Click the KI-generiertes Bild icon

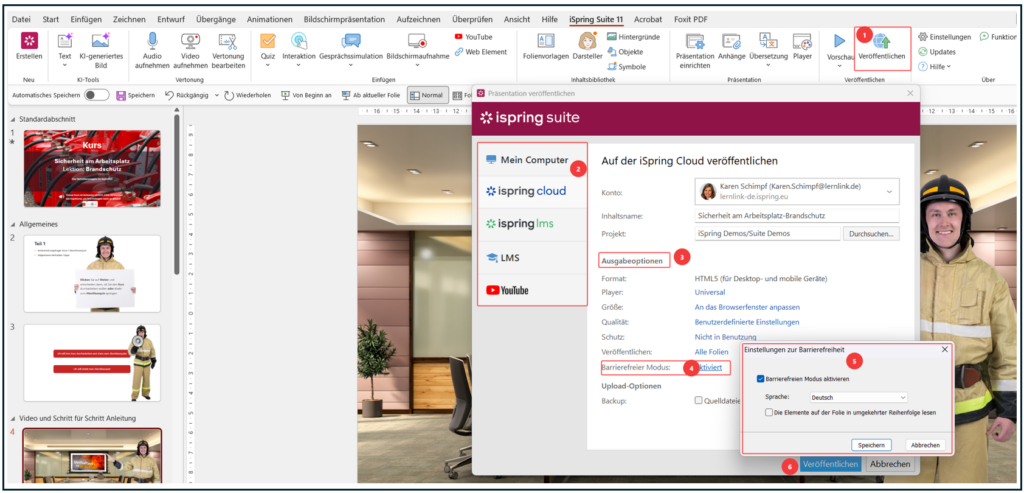point(101,41)
